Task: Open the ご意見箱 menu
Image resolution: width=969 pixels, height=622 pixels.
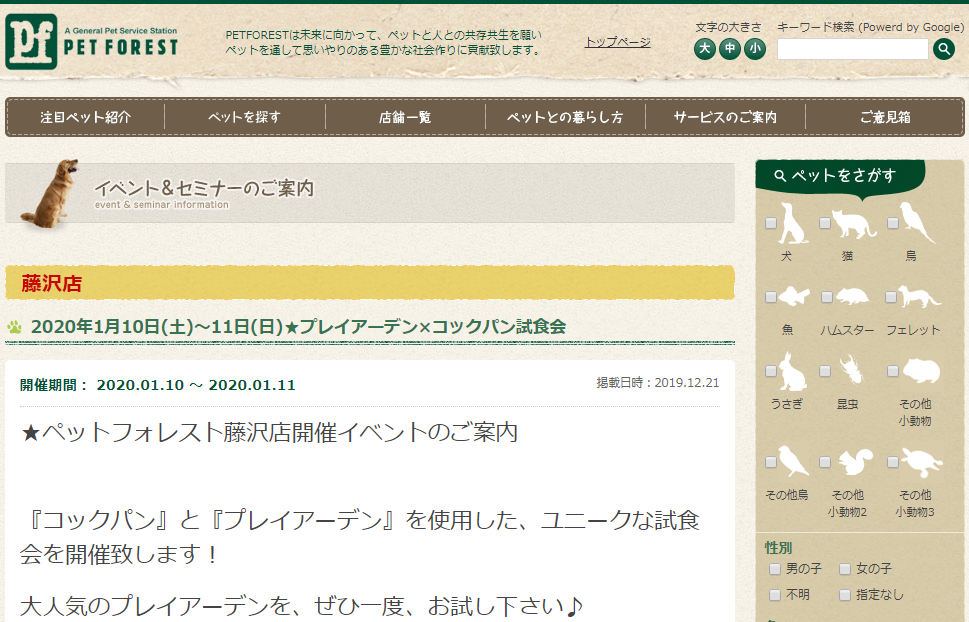Action: tap(885, 117)
